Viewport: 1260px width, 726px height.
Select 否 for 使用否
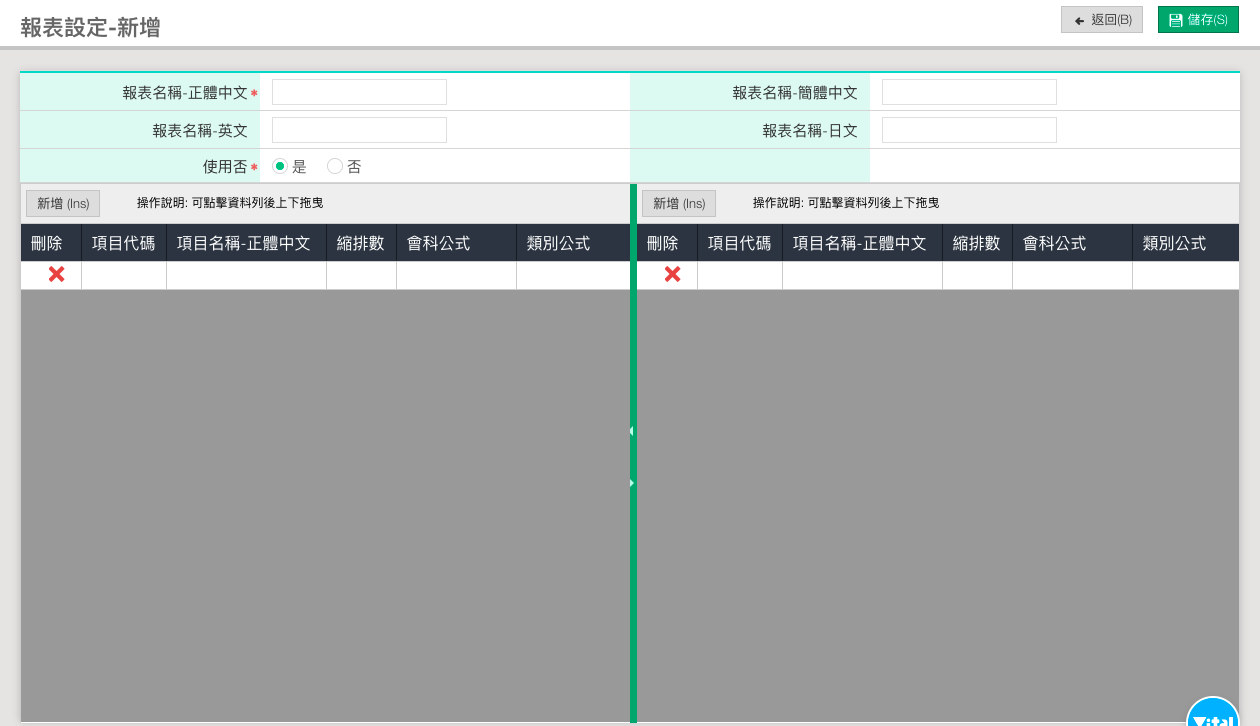pos(335,166)
